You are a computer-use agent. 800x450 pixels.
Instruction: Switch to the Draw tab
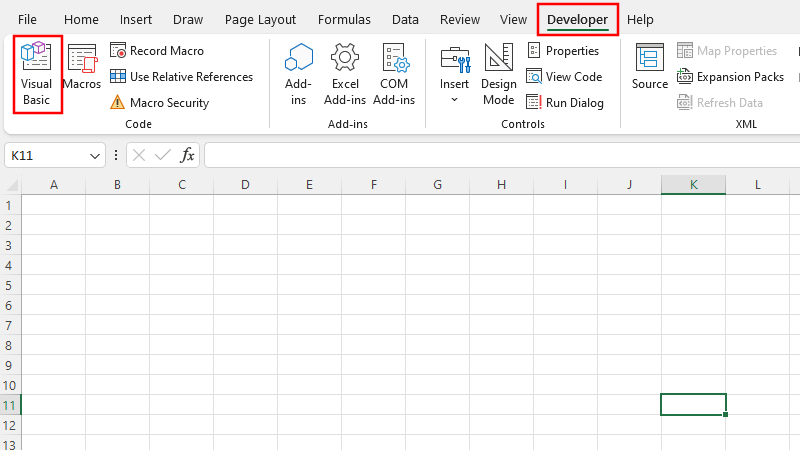click(188, 19)
